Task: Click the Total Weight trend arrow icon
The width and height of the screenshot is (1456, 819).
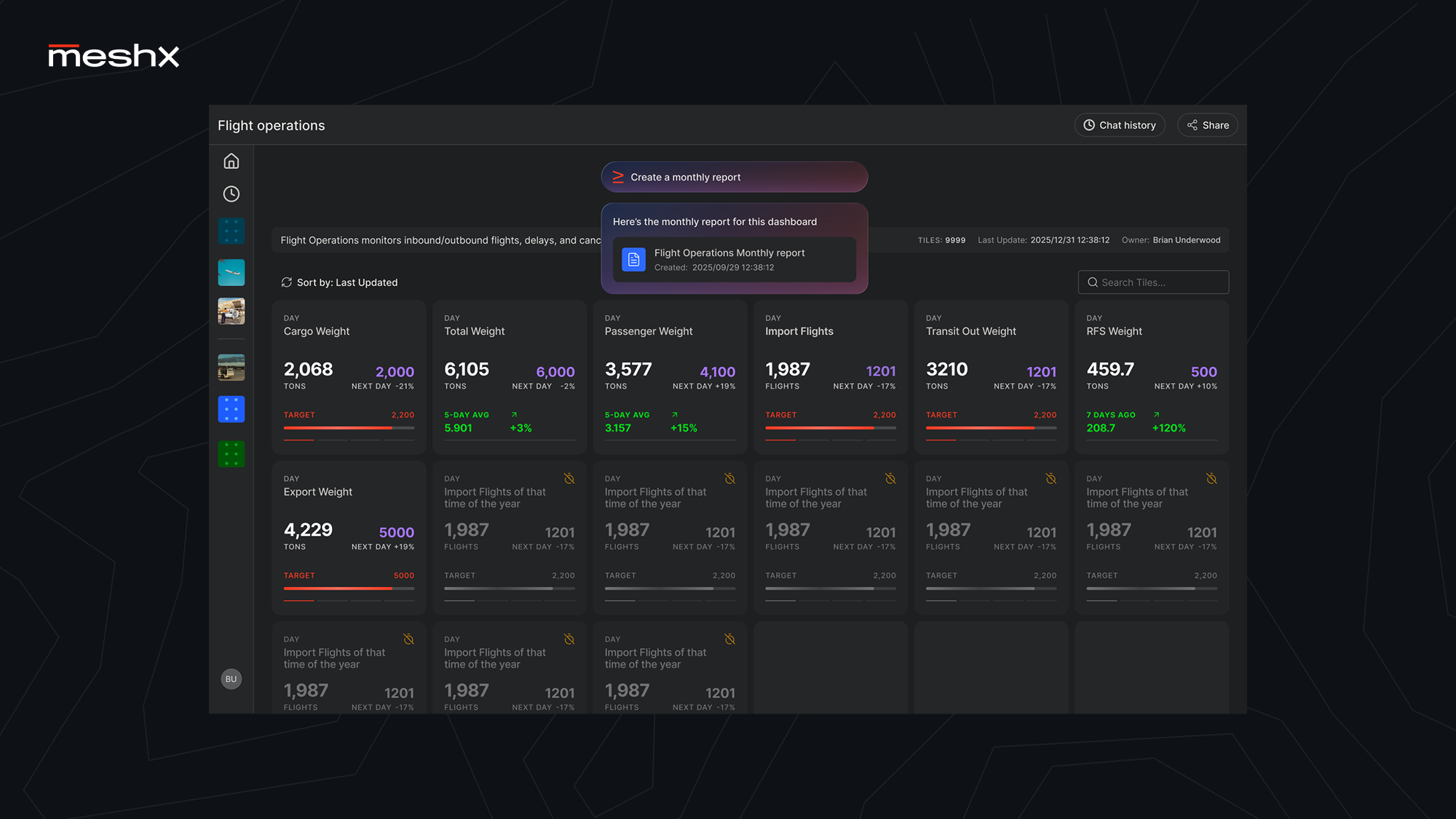Action: click(514, 415)
